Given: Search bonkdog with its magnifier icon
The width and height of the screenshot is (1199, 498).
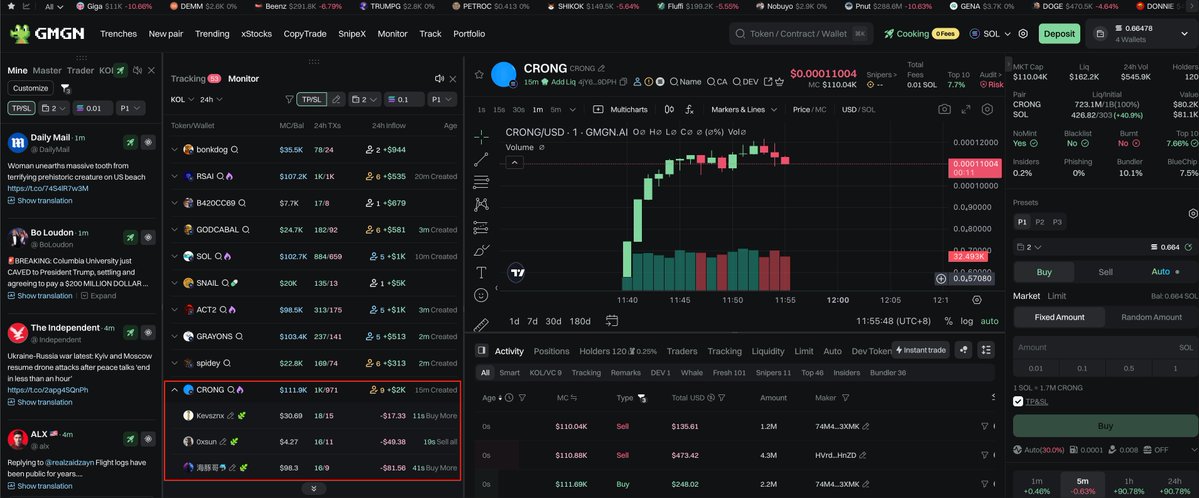Looking at the screenshot, I should (x=235, y=149).
